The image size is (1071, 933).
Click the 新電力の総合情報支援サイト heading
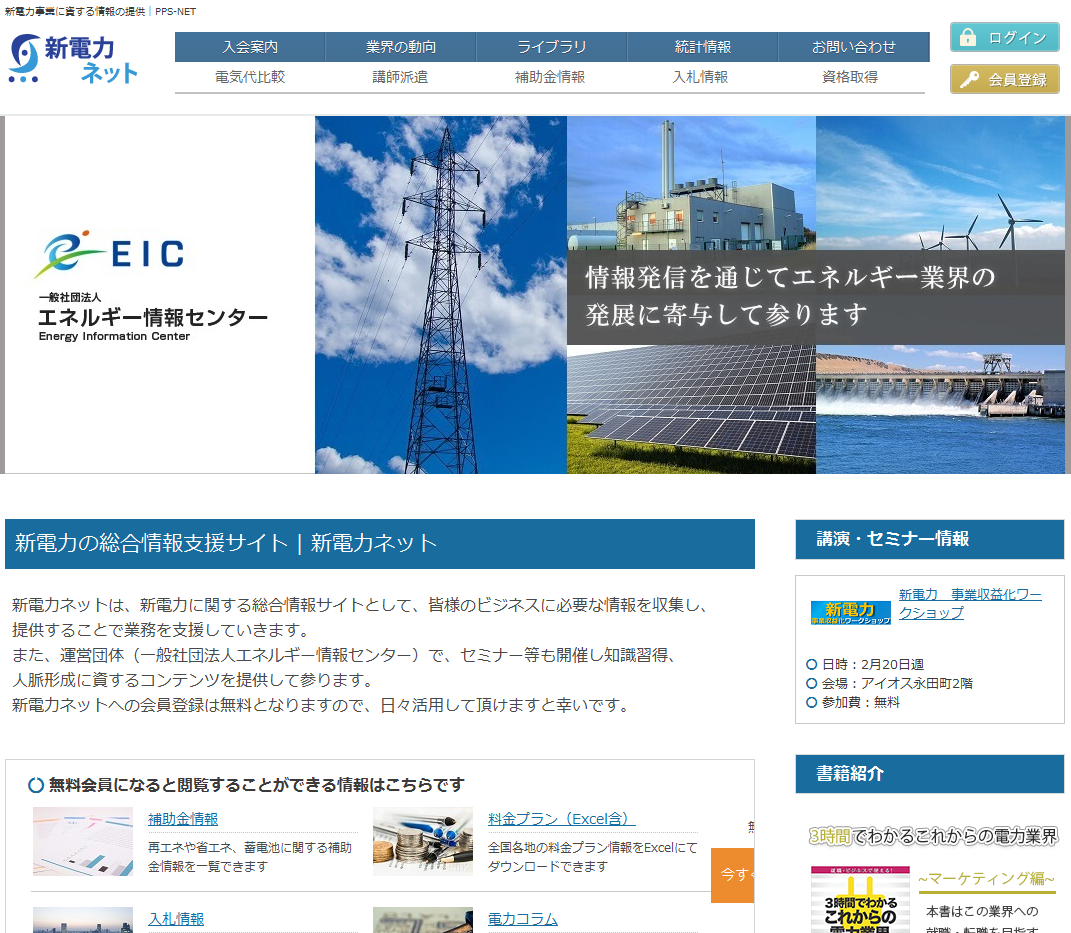click(x=380, y=544)
